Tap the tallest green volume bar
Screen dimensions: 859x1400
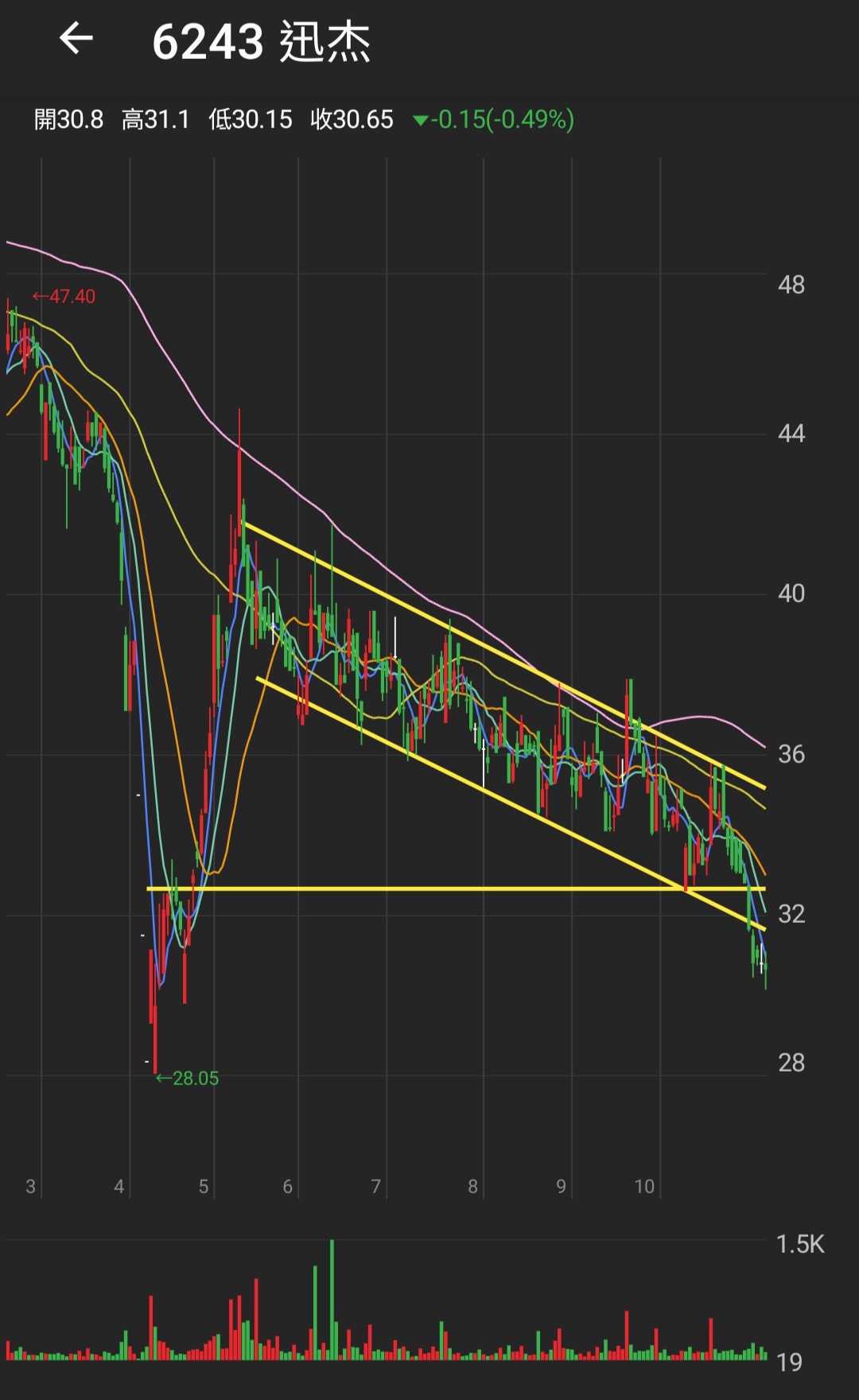tap(332, 1299)
